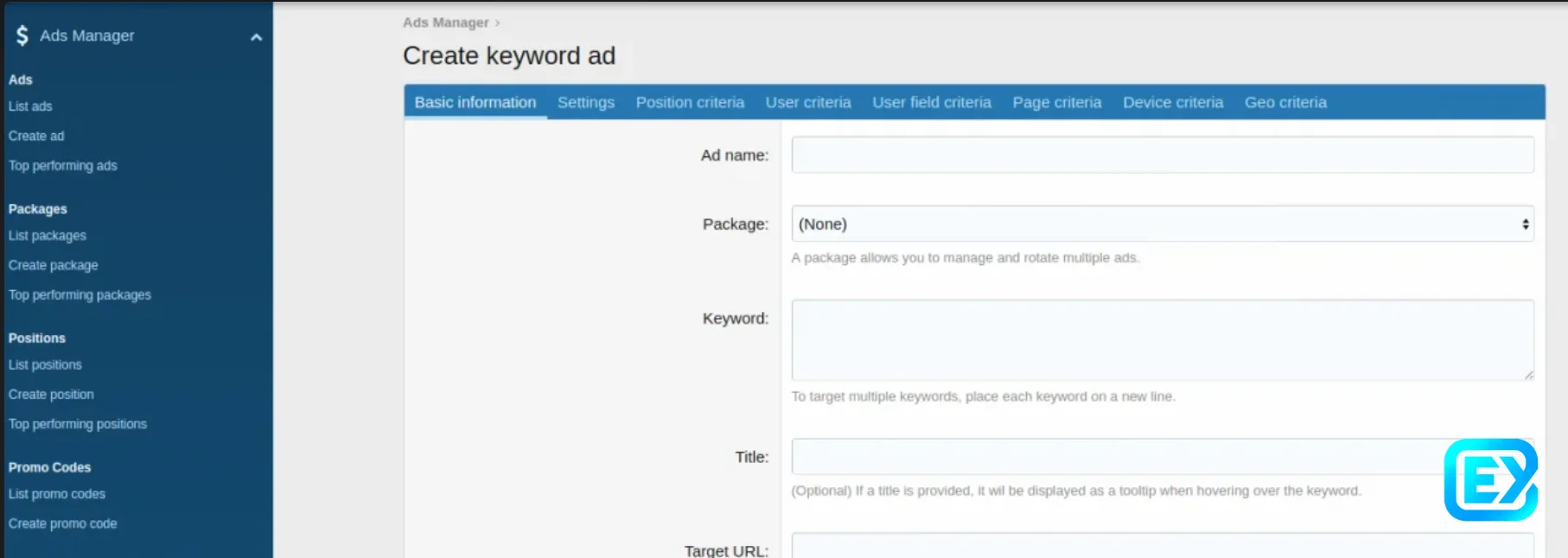
Task: Open the Position criteria tab
Action: click(690, 102)
